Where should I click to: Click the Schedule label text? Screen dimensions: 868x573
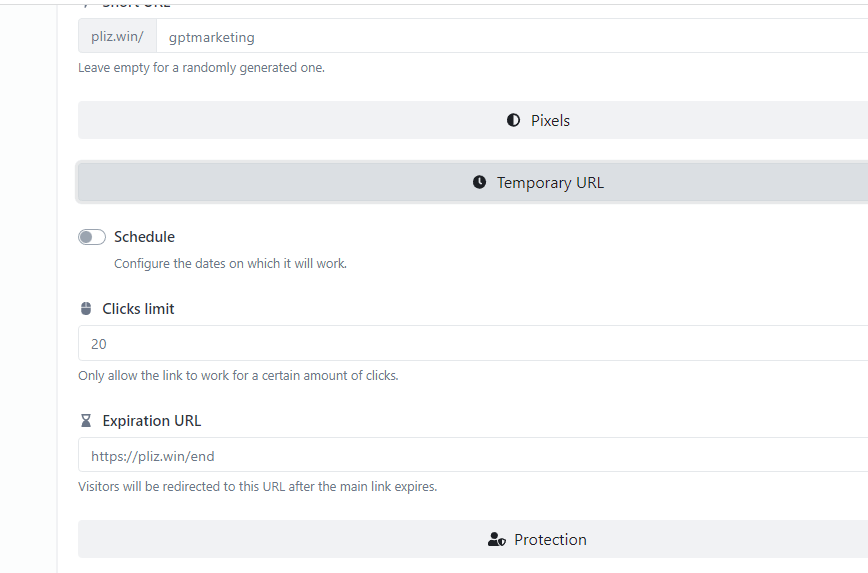click(x=144, y=237)
